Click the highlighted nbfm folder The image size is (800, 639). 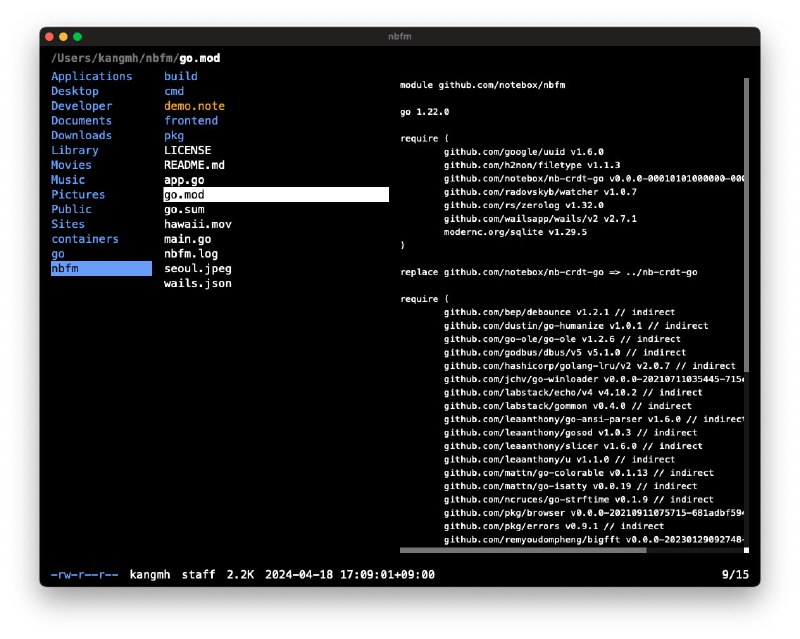(x=100, y=269)
